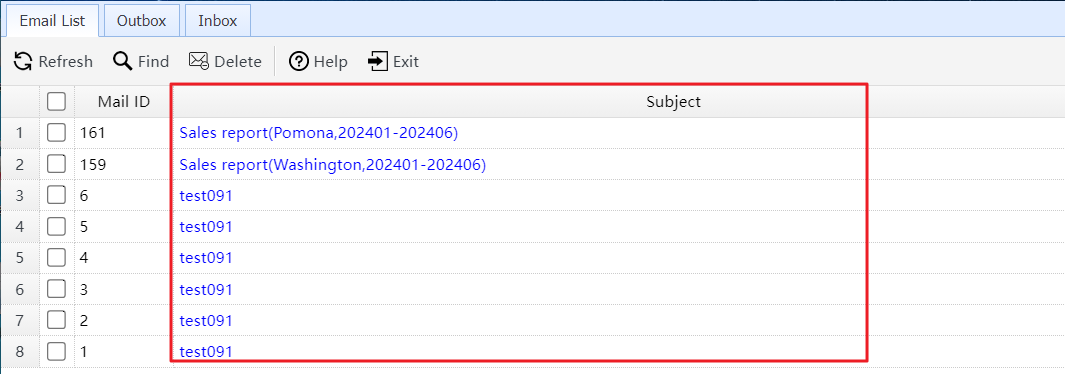
Task: Check the box for Mail ID 161
Action: point(56,132)
